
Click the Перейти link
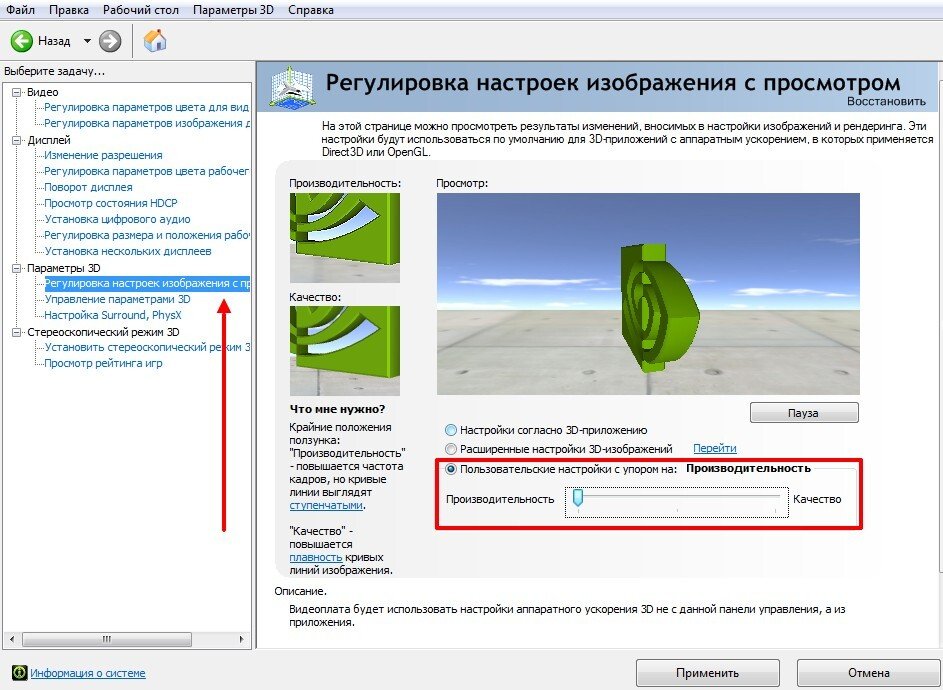[x=714, y=449]
